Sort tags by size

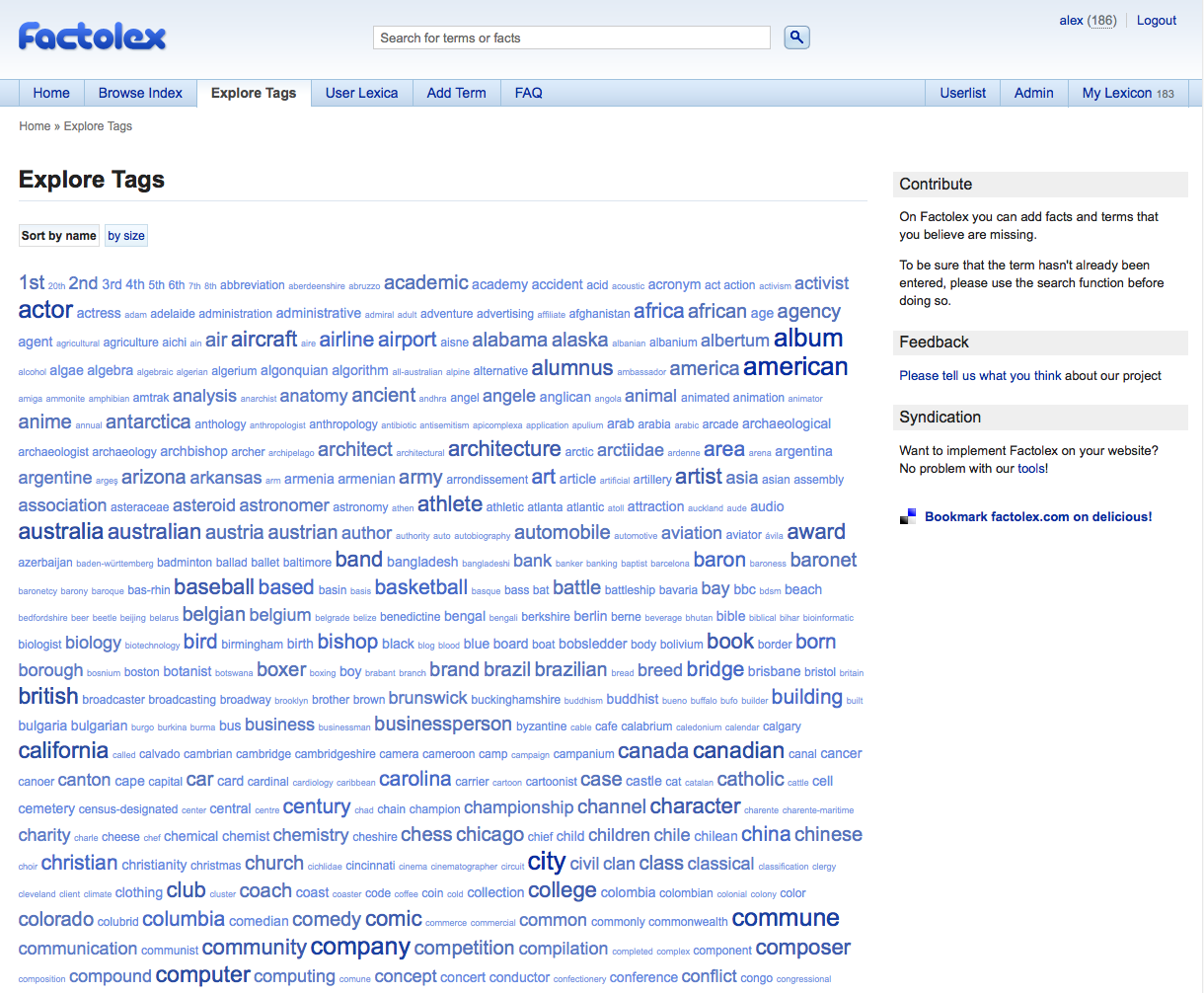(x=126, y=236)
